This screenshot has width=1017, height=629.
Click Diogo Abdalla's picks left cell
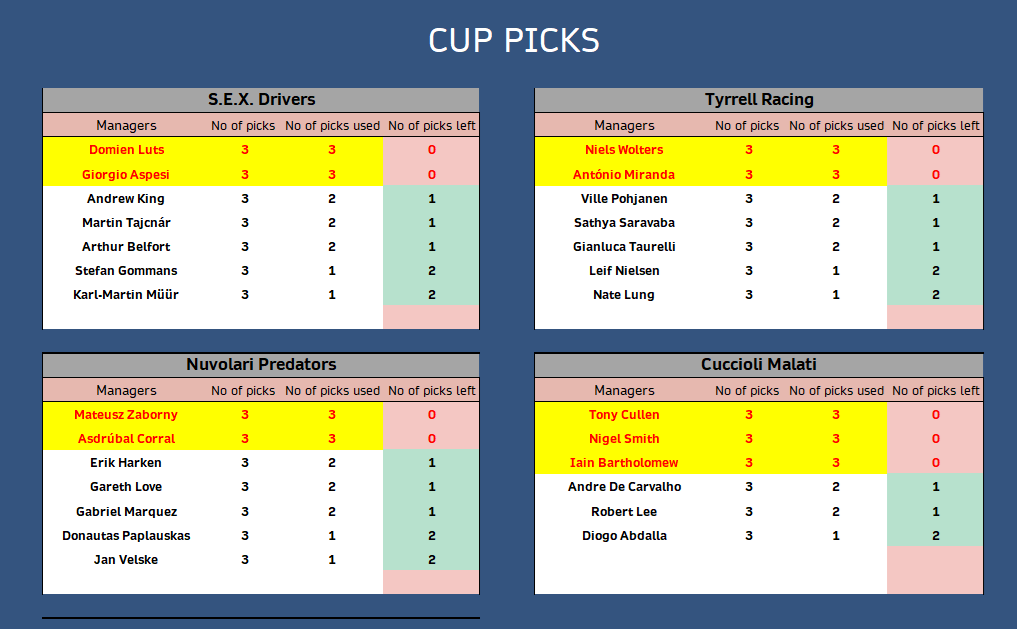(935, 536)
